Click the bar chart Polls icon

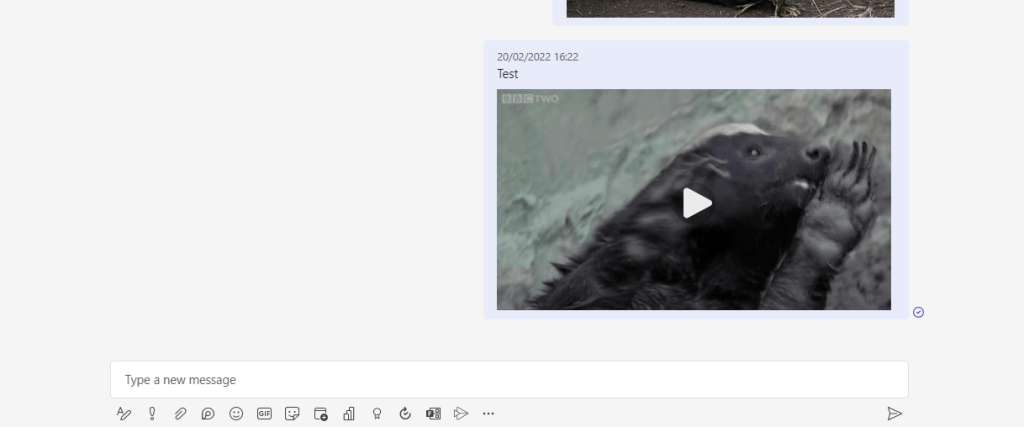(349, 413)
